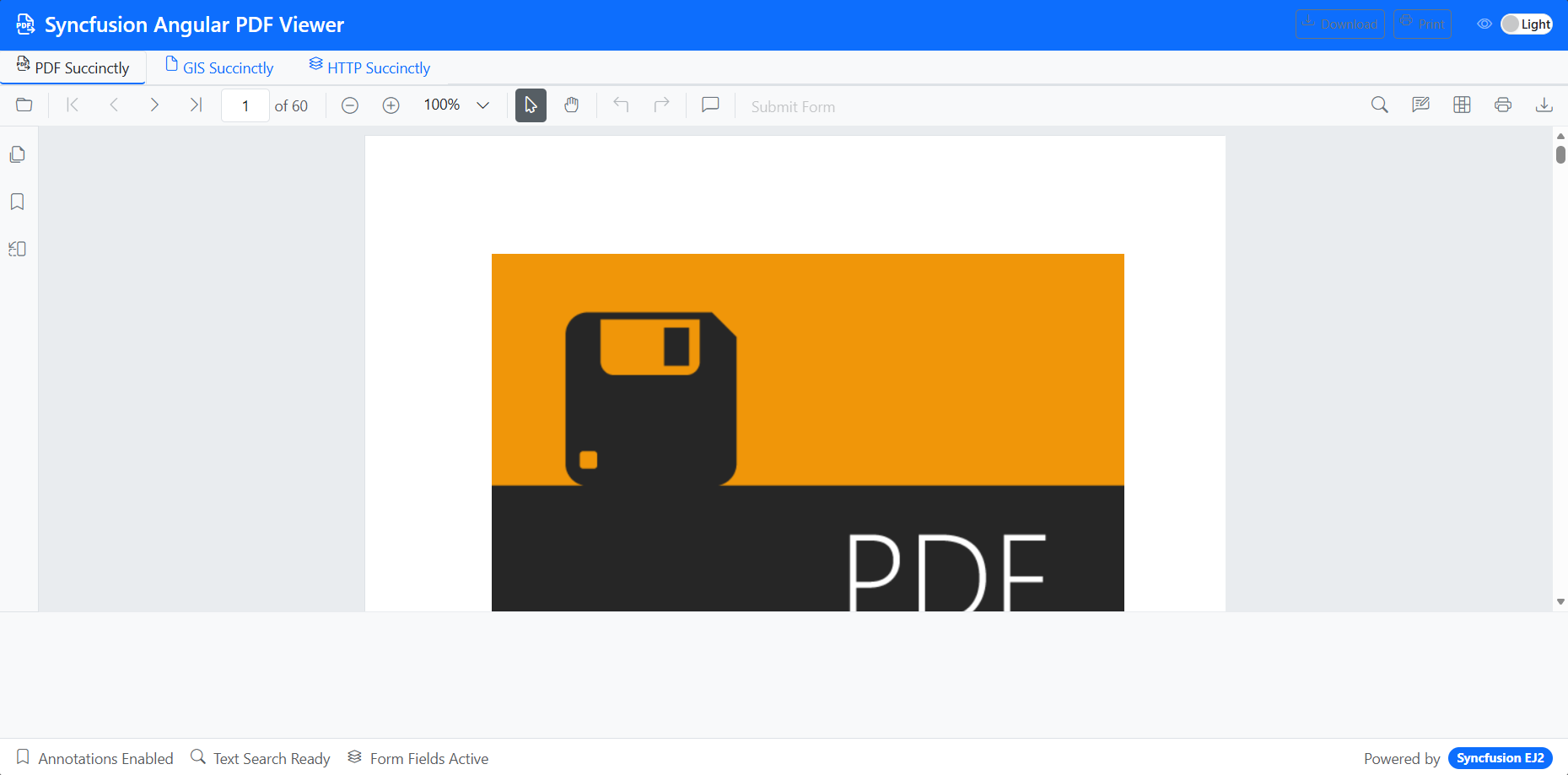This screenshot has width=1568, height=775.
Task: Switch to the PDF Succinctly tab
Action: pos(73,67)
